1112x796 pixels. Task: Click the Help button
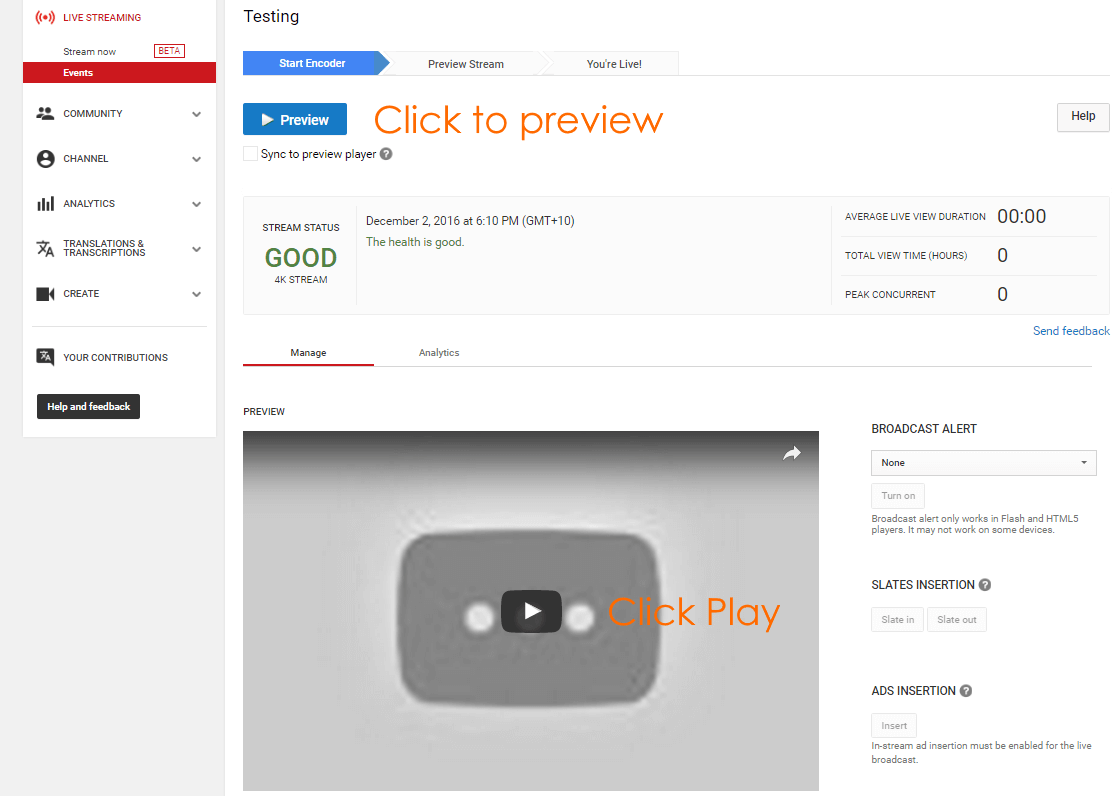point(1083,116)
